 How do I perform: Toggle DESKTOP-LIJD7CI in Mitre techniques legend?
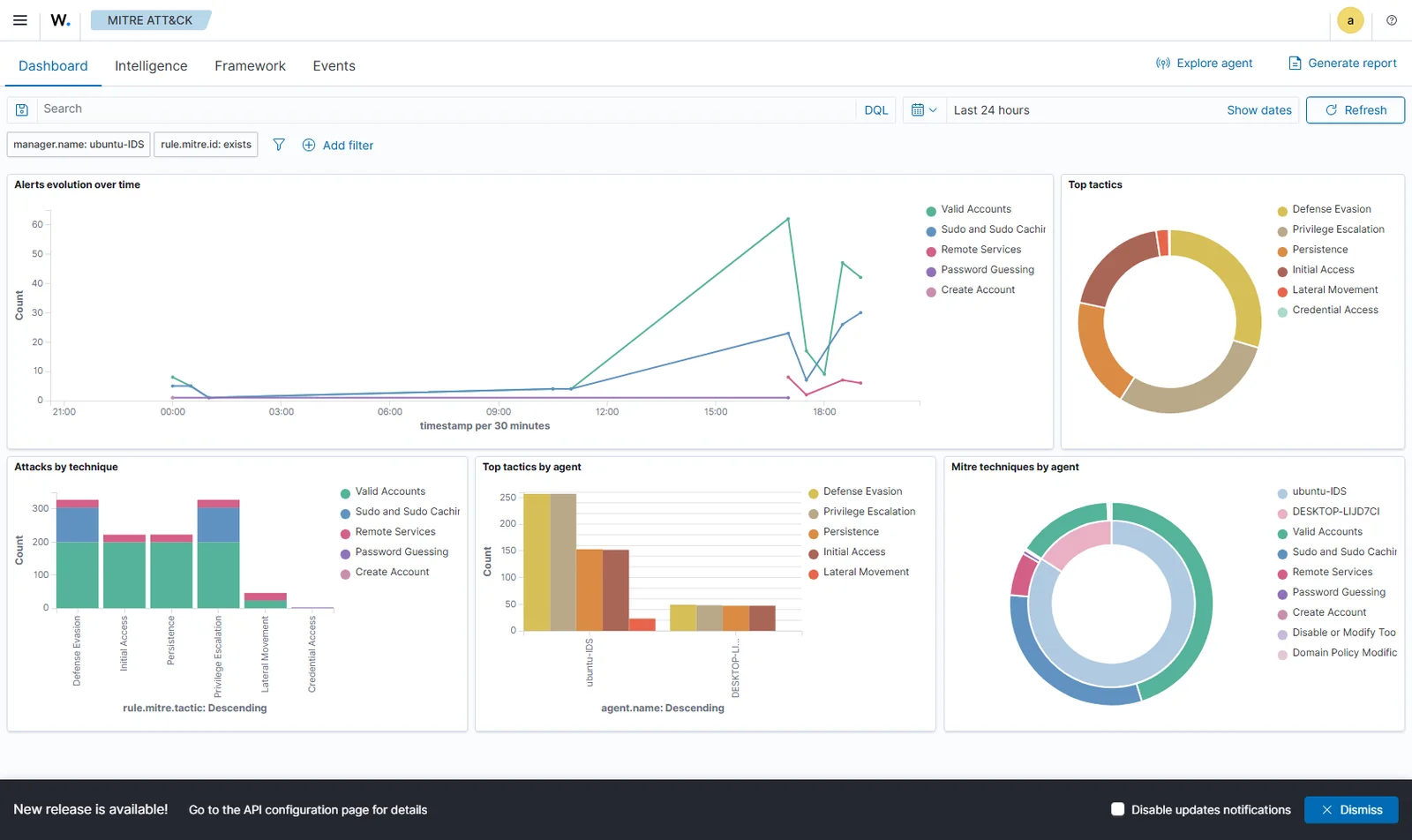click(x=1328, y=512)
